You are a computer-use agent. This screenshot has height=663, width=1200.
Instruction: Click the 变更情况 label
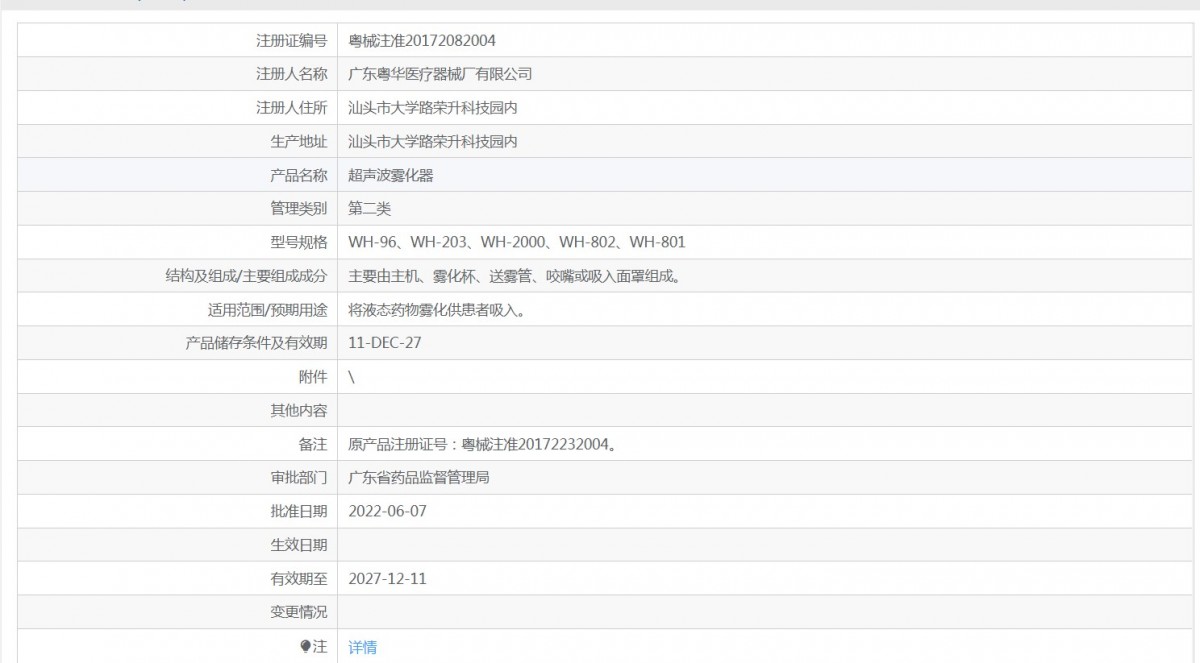click(x=299, y=612)
